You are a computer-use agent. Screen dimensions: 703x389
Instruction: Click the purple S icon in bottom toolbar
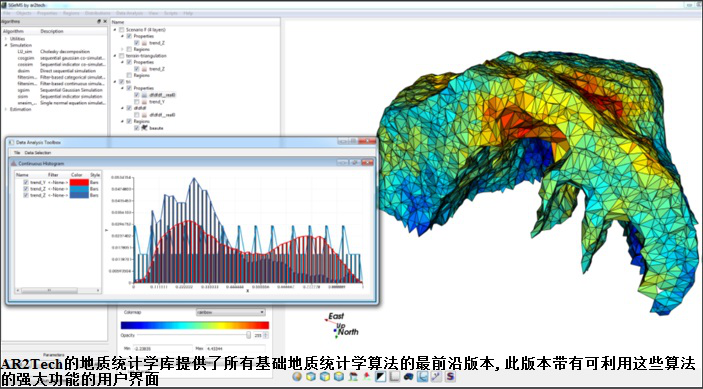(450, 376)
